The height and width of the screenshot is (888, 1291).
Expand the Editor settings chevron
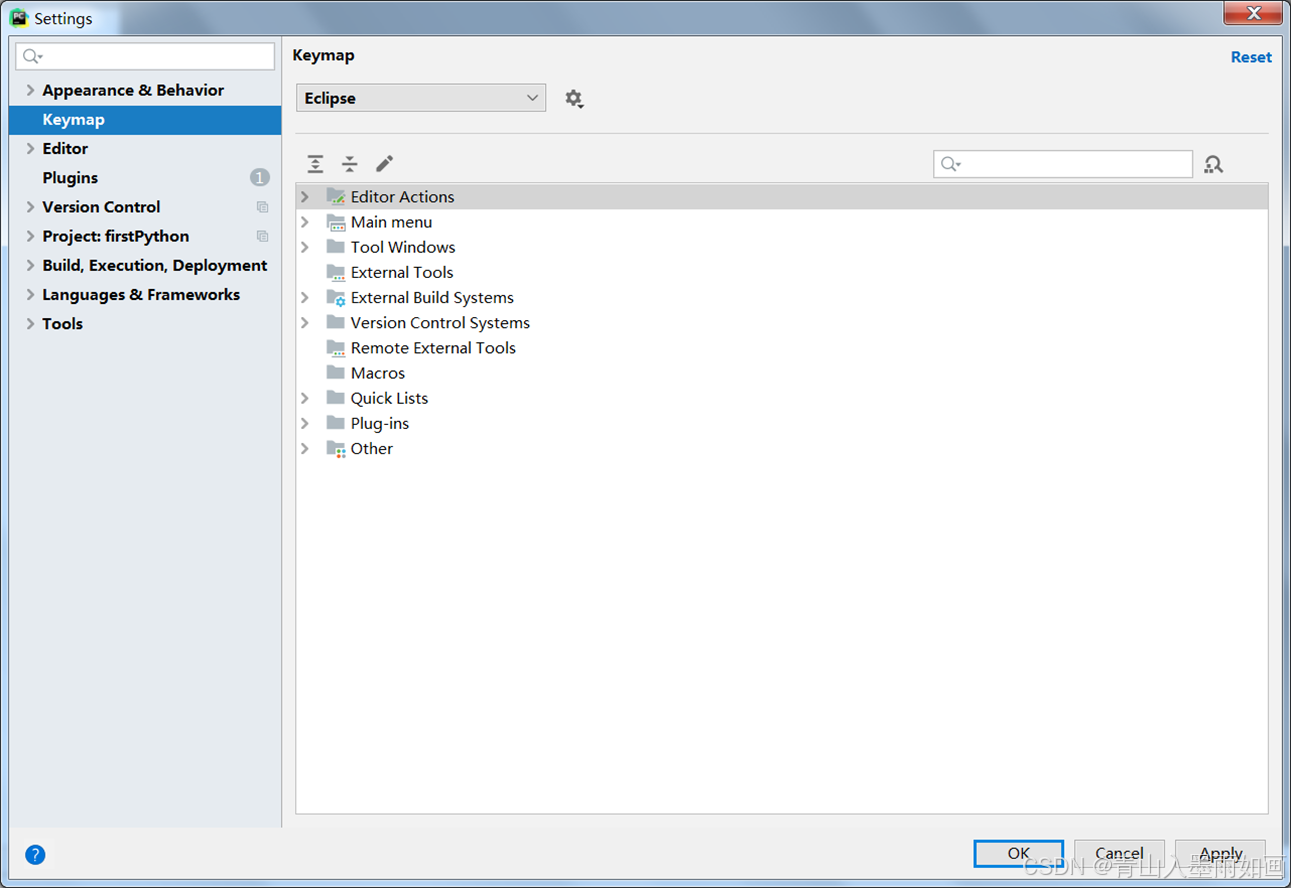coord(30,148)
